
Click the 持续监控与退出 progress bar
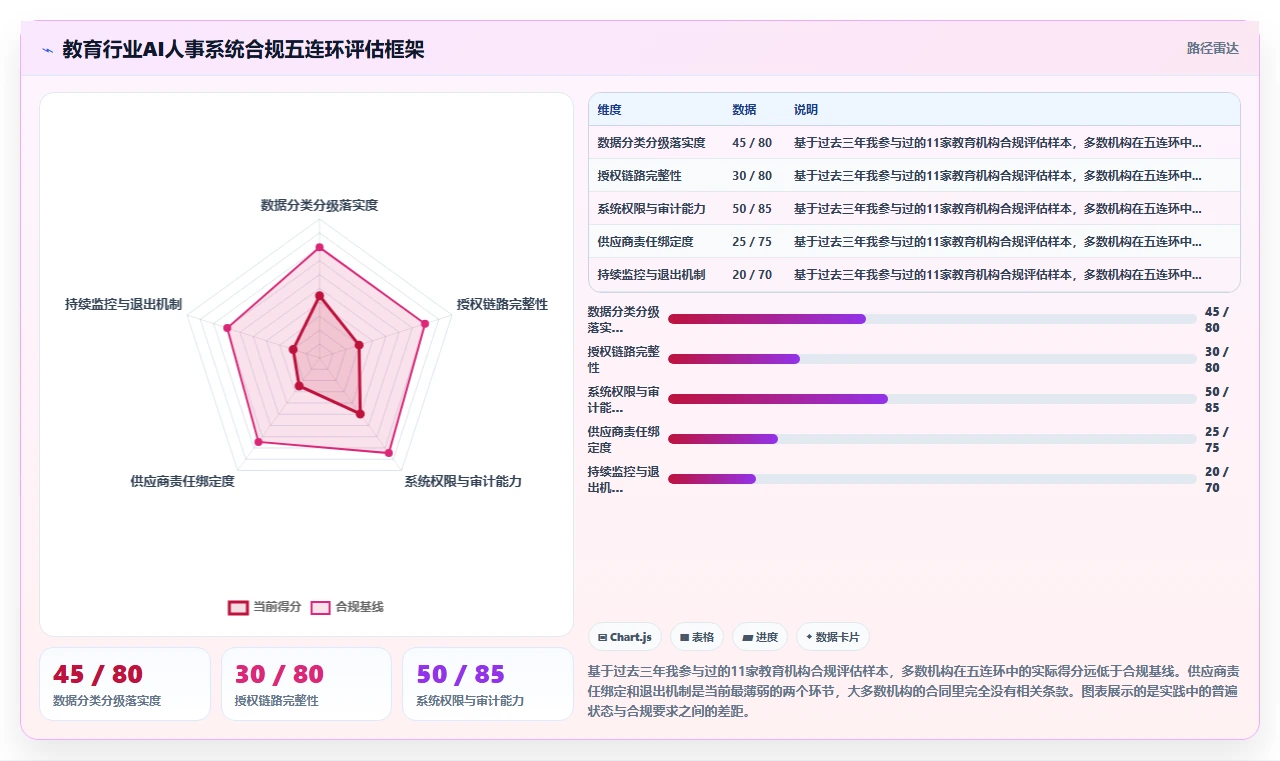pos(932,479)
